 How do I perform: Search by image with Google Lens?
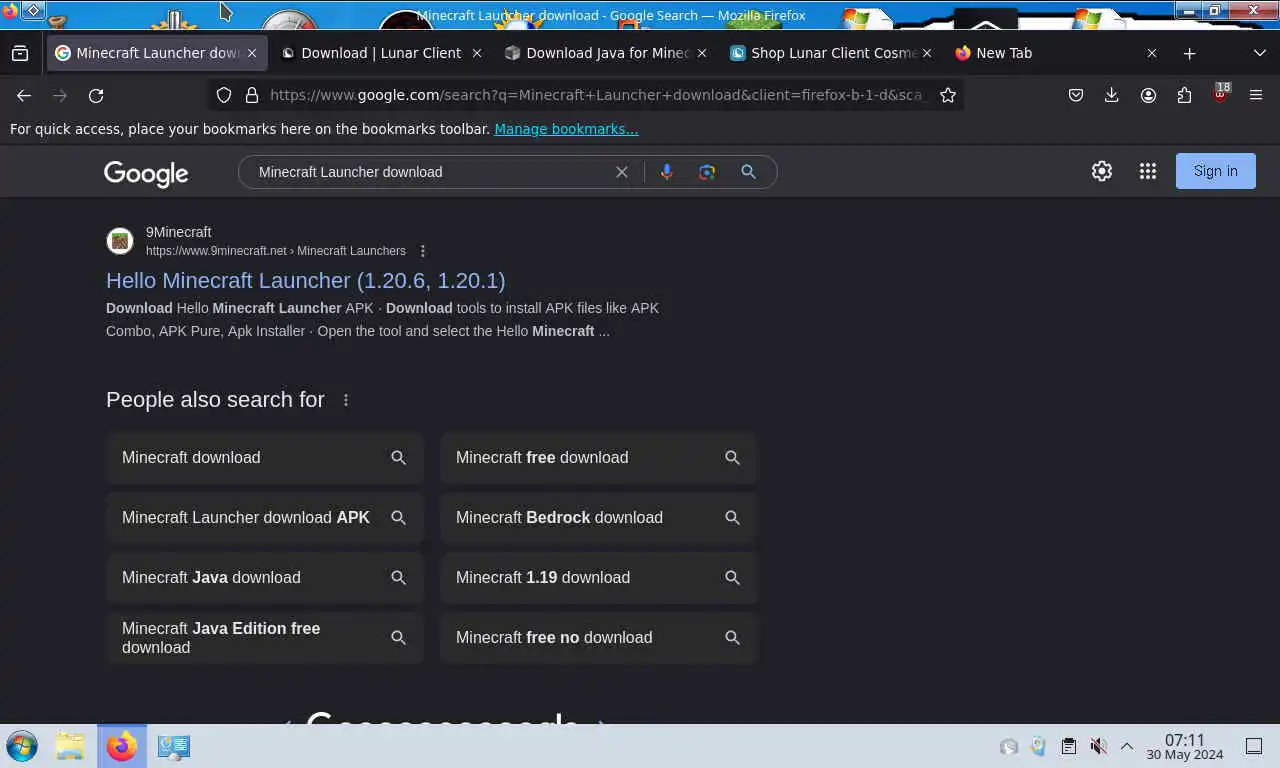point(707,172)
